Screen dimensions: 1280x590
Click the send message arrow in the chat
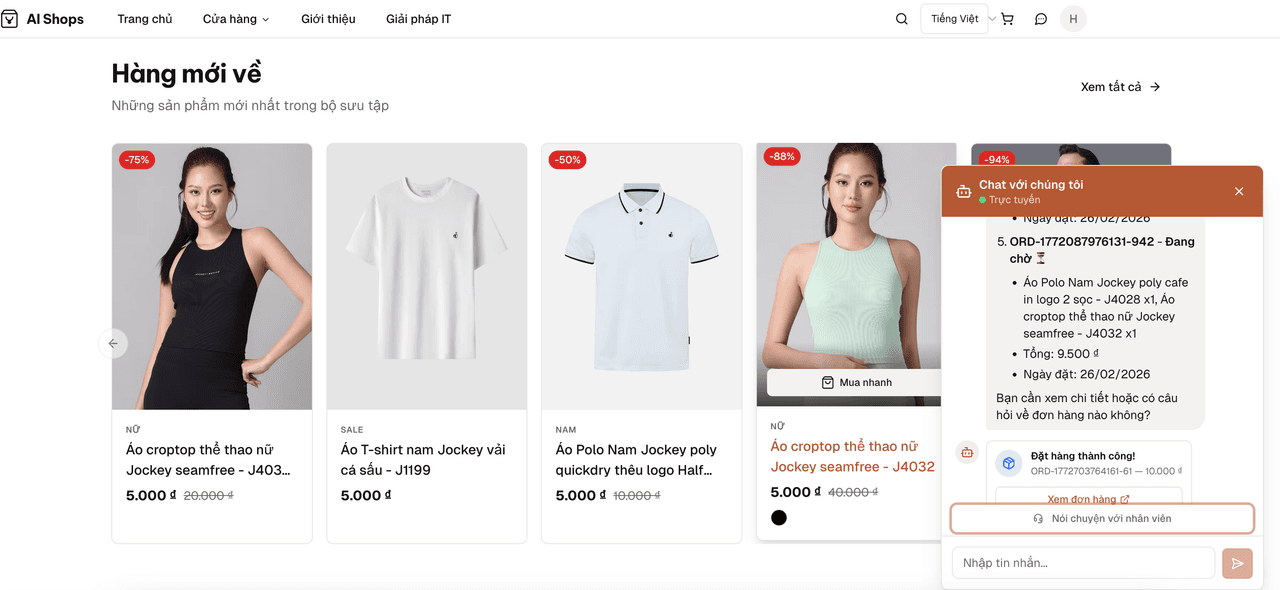[1236, 563]
